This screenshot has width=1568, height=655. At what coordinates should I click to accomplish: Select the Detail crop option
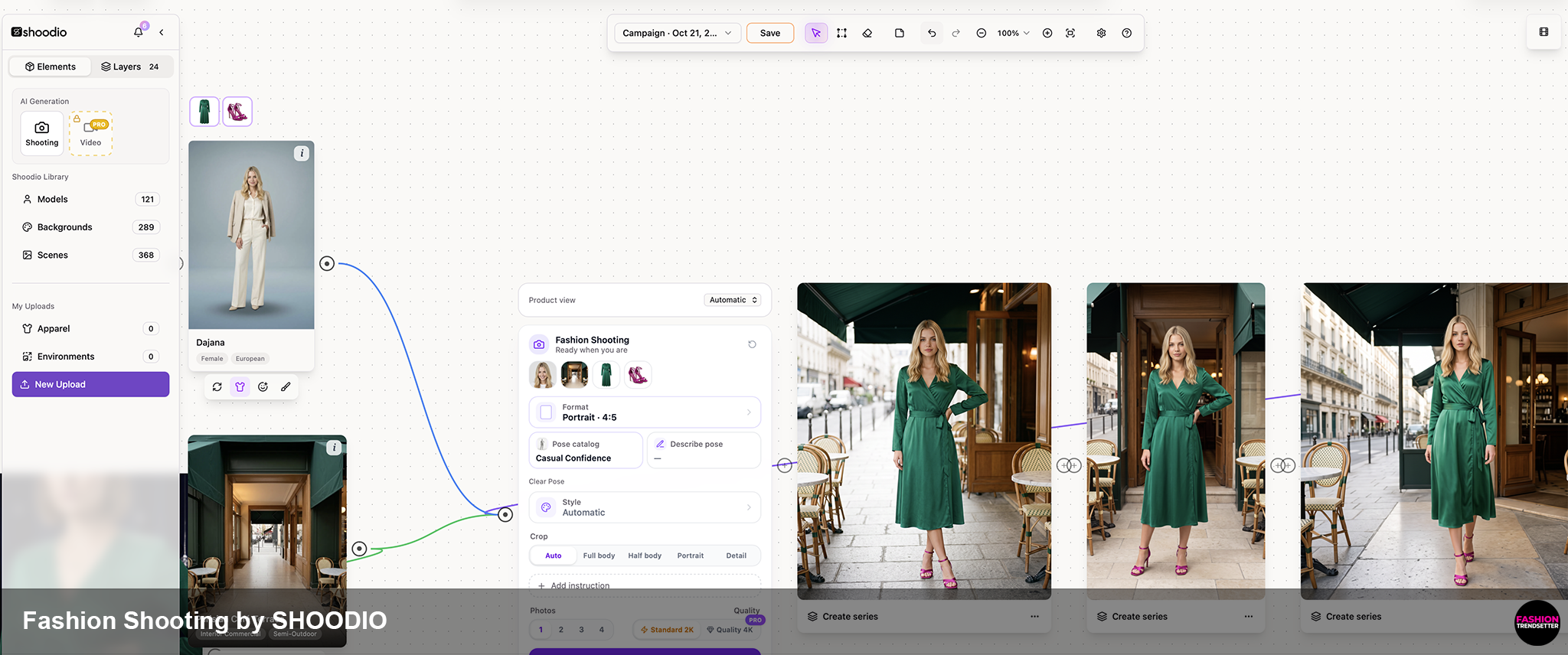click(x=737, y=556)
